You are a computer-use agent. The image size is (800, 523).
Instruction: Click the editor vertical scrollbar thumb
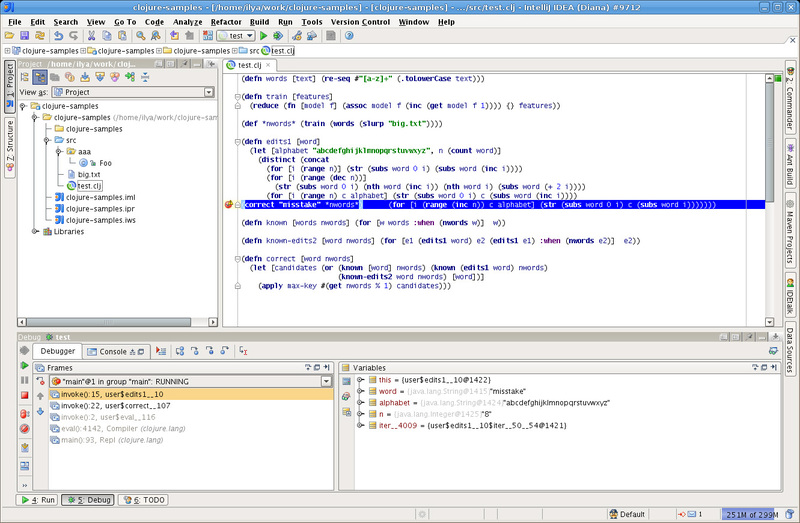click(769, 144)
